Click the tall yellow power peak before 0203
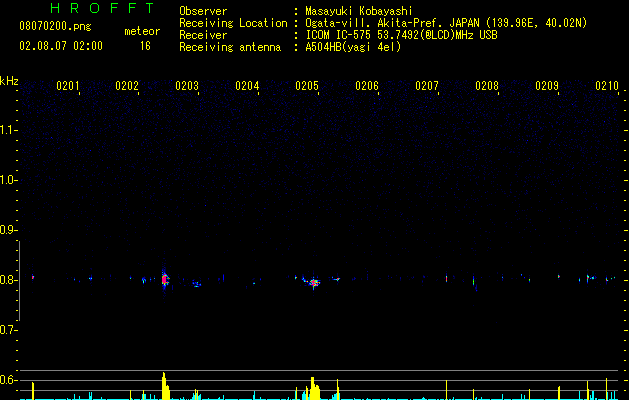The width and height of the screenshot is (629, 400). tap(165, 386)
